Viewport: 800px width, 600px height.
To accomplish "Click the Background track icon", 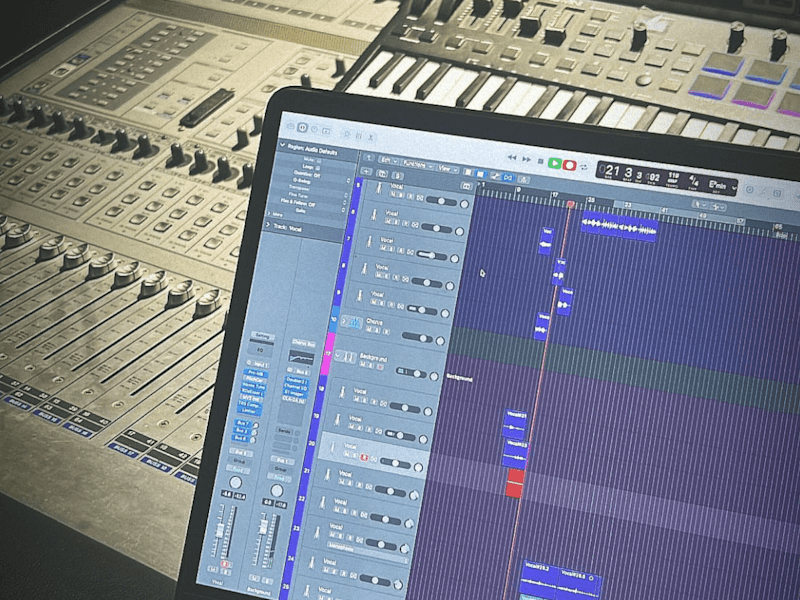I will tap(347, 357).
